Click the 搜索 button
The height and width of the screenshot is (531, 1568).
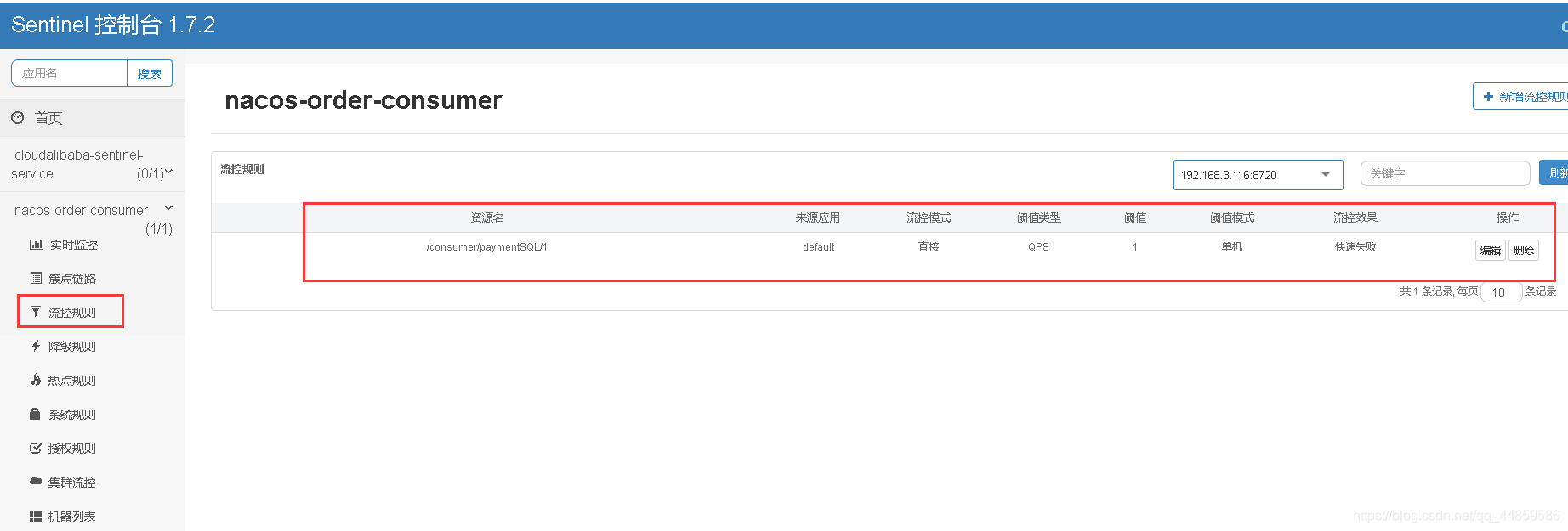tap(150, 73)
